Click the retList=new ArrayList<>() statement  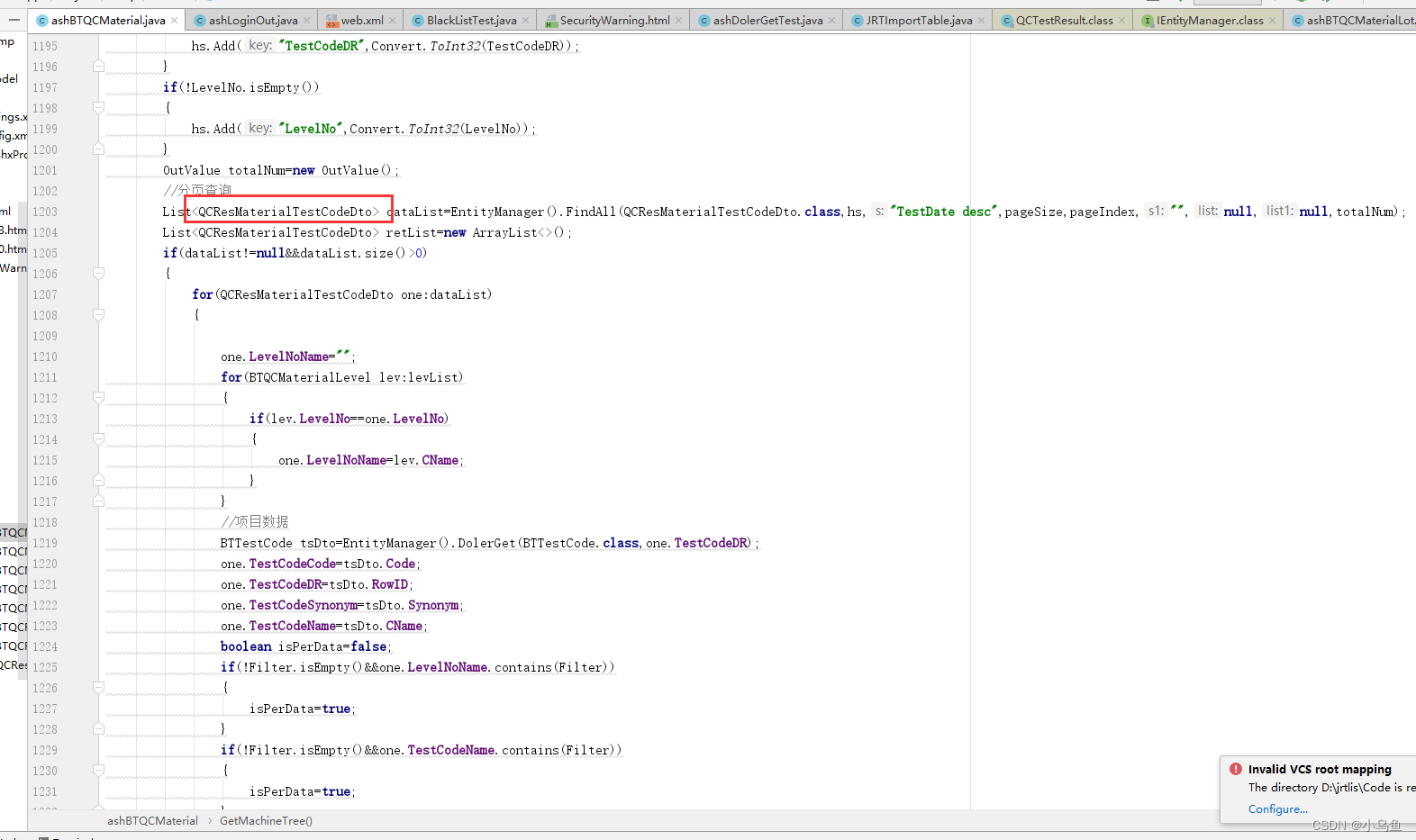[367, 232]
